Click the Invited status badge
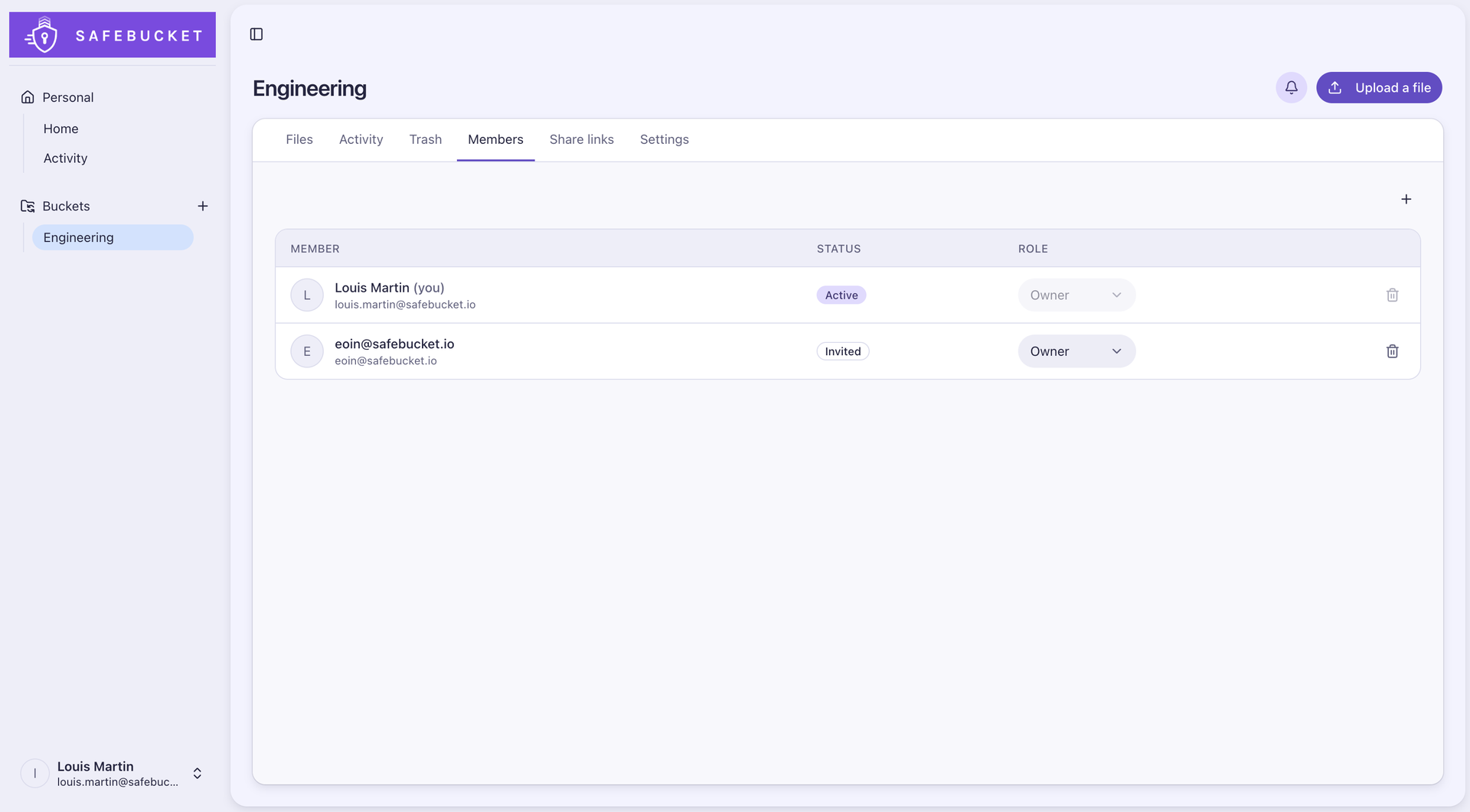1470x812 pixels. (843, 351)
